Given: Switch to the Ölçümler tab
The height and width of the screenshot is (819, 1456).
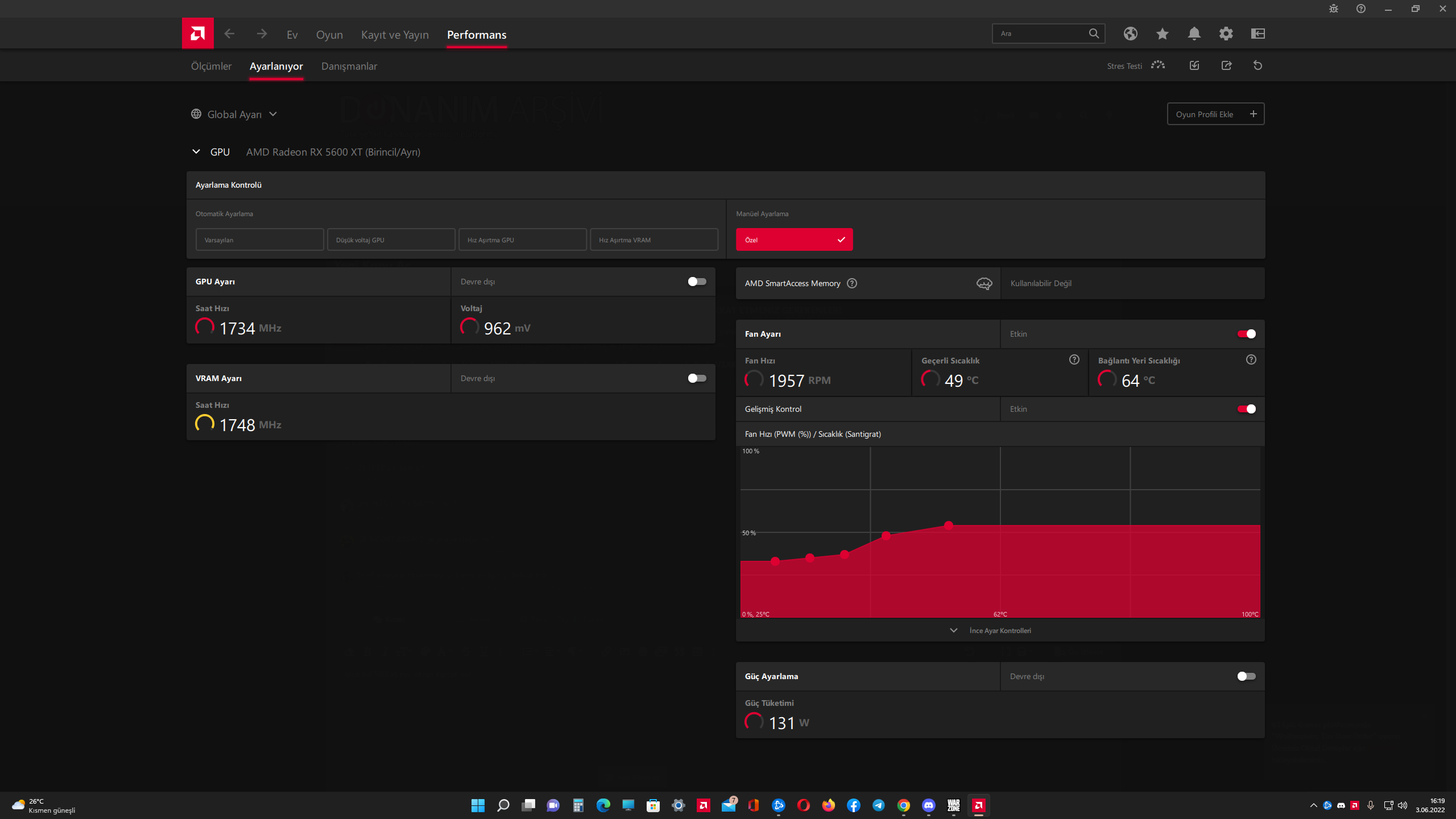Looking at the screenshot, I should [211, 66].
